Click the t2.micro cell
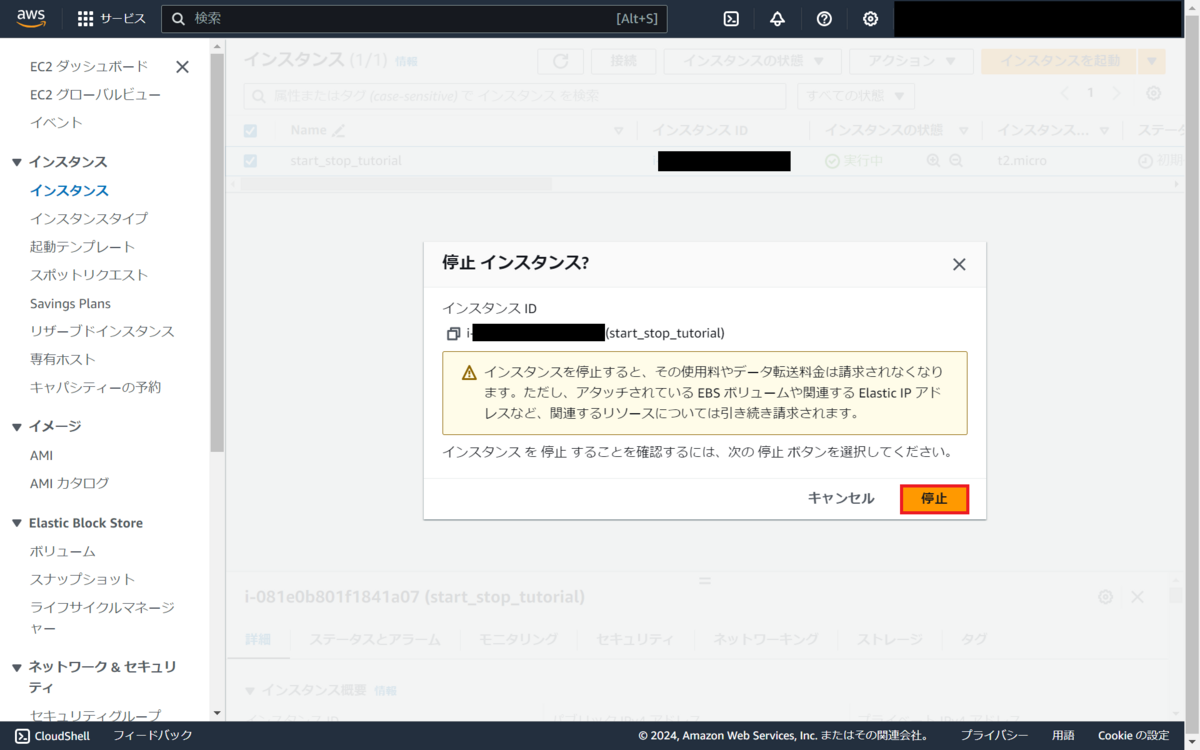The height and width of the screenshot is (750, 1200). click(x=1021, y=161)
